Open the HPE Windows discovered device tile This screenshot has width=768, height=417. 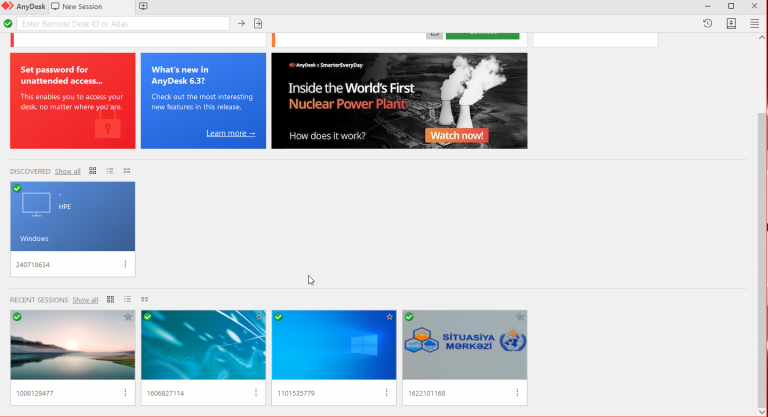(72, 217)
